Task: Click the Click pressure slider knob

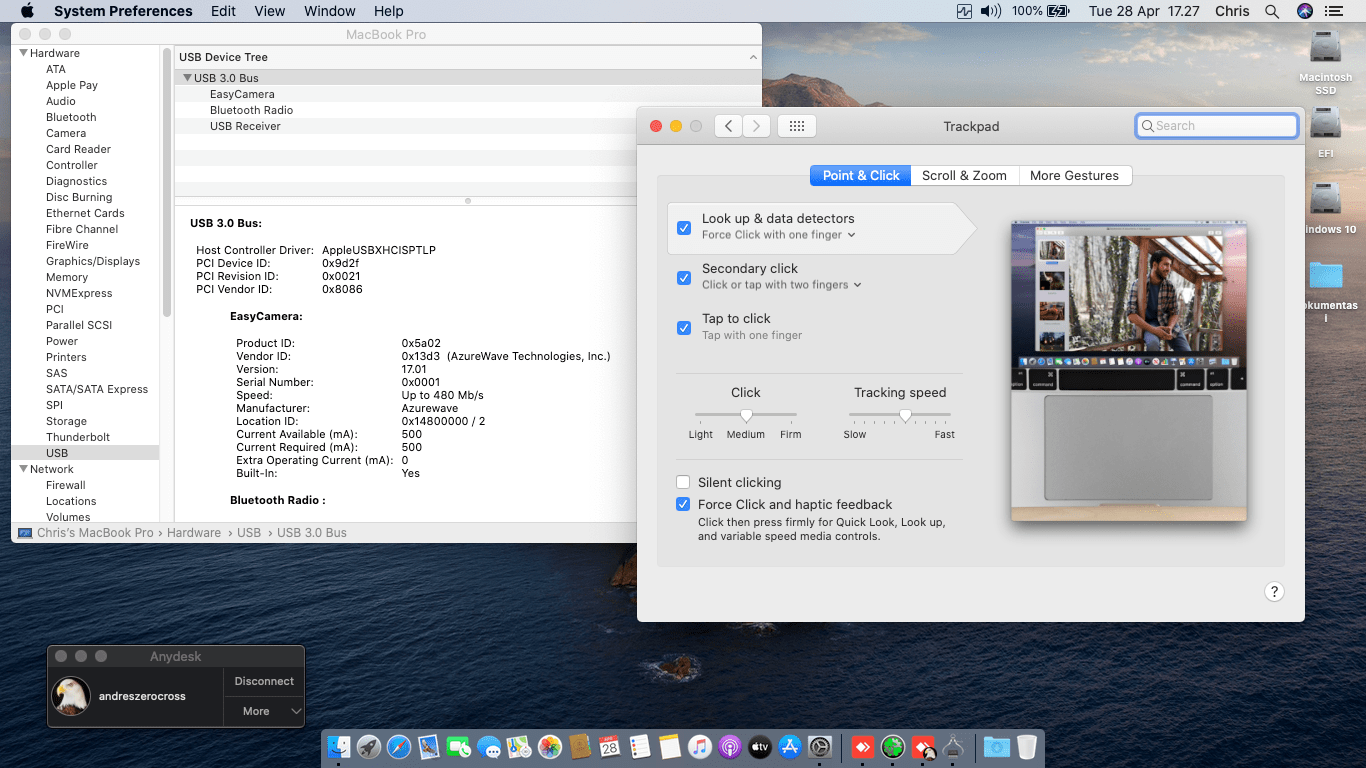Action: (746, 415)
